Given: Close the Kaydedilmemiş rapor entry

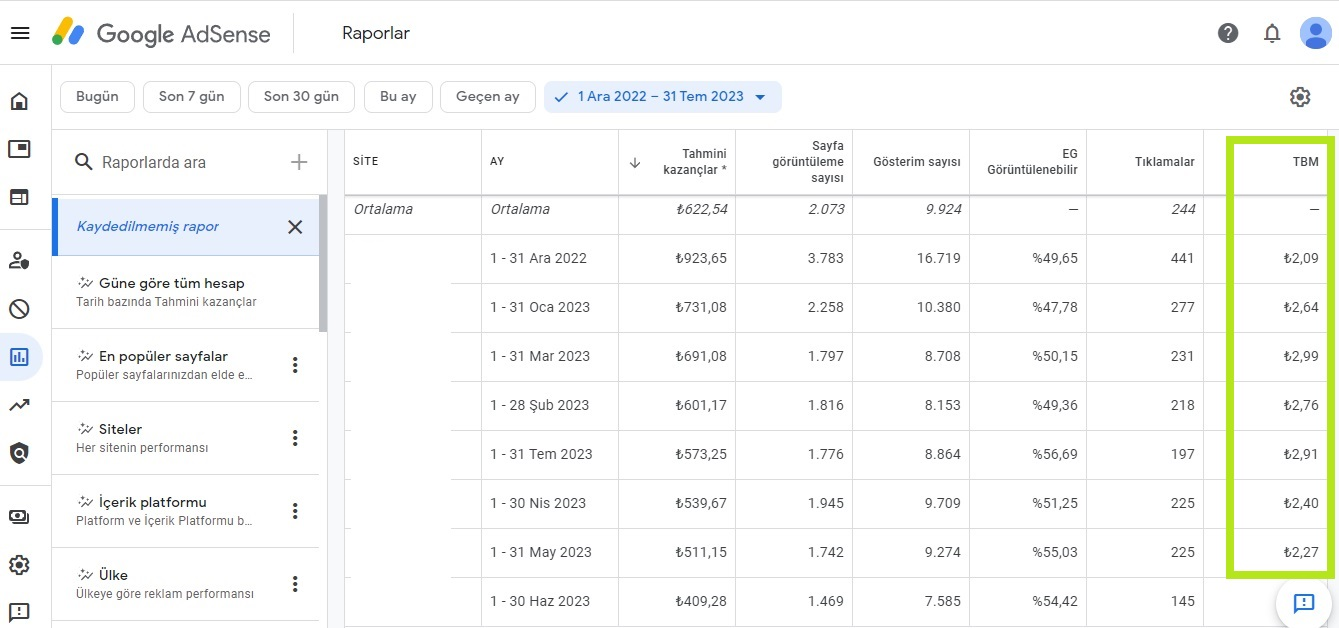Looking at the screenshot, I should (x=295, y=227).
